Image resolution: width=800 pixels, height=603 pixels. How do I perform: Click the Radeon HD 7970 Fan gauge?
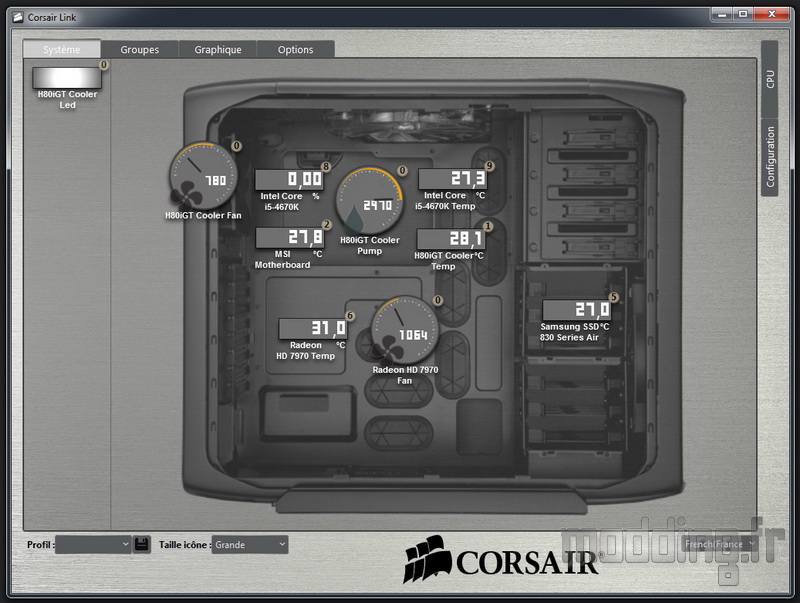(405, 331)
